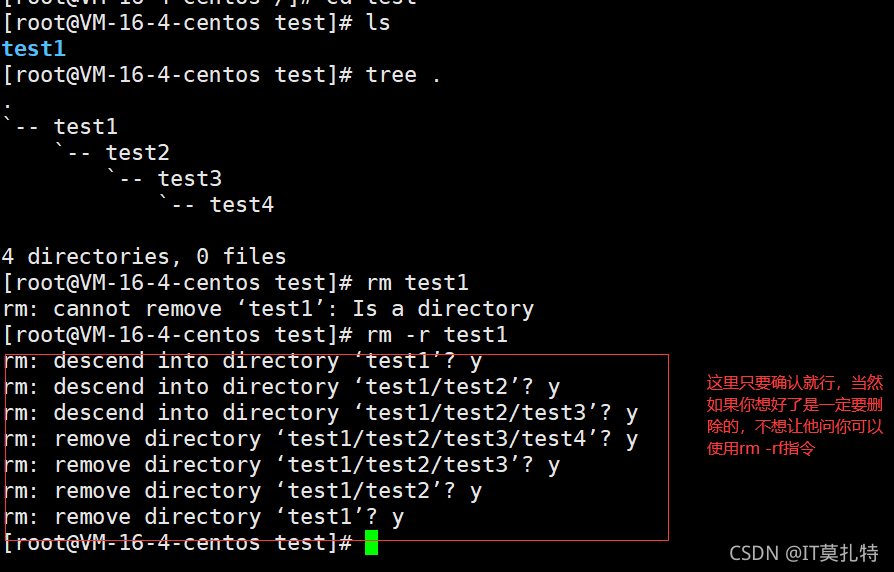Viewport: 894px width, 572px height.
Task: Click test2 node in tree output
Action: 137,153
